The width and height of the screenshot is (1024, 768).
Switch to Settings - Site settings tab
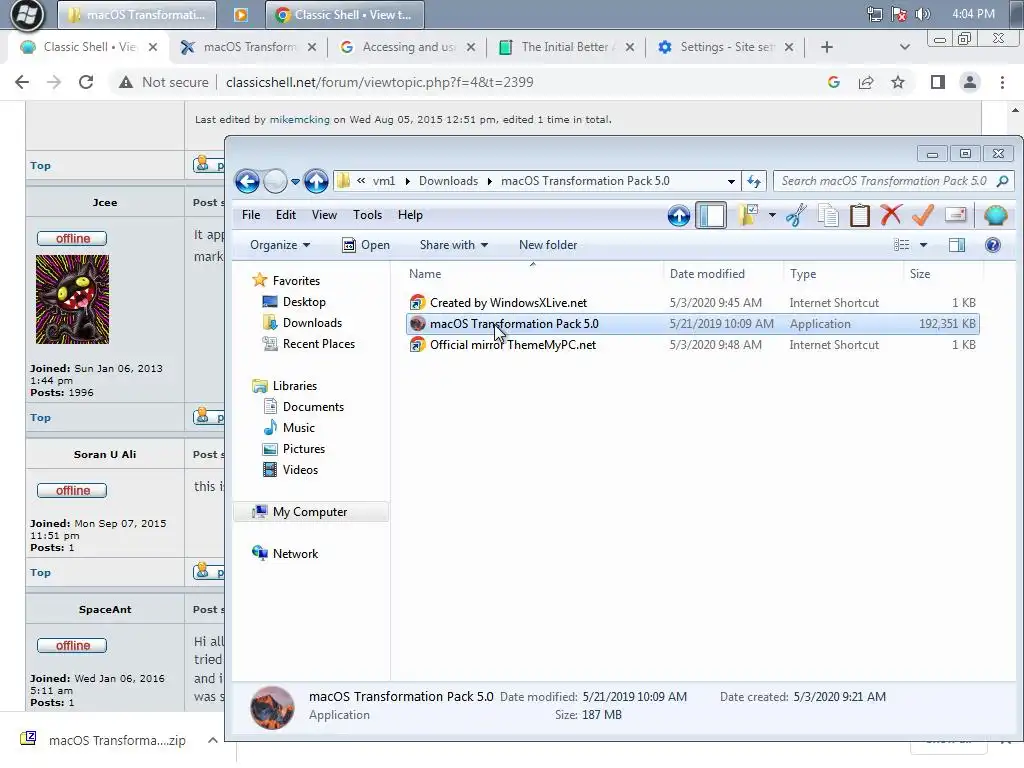[x=727, y=47]
